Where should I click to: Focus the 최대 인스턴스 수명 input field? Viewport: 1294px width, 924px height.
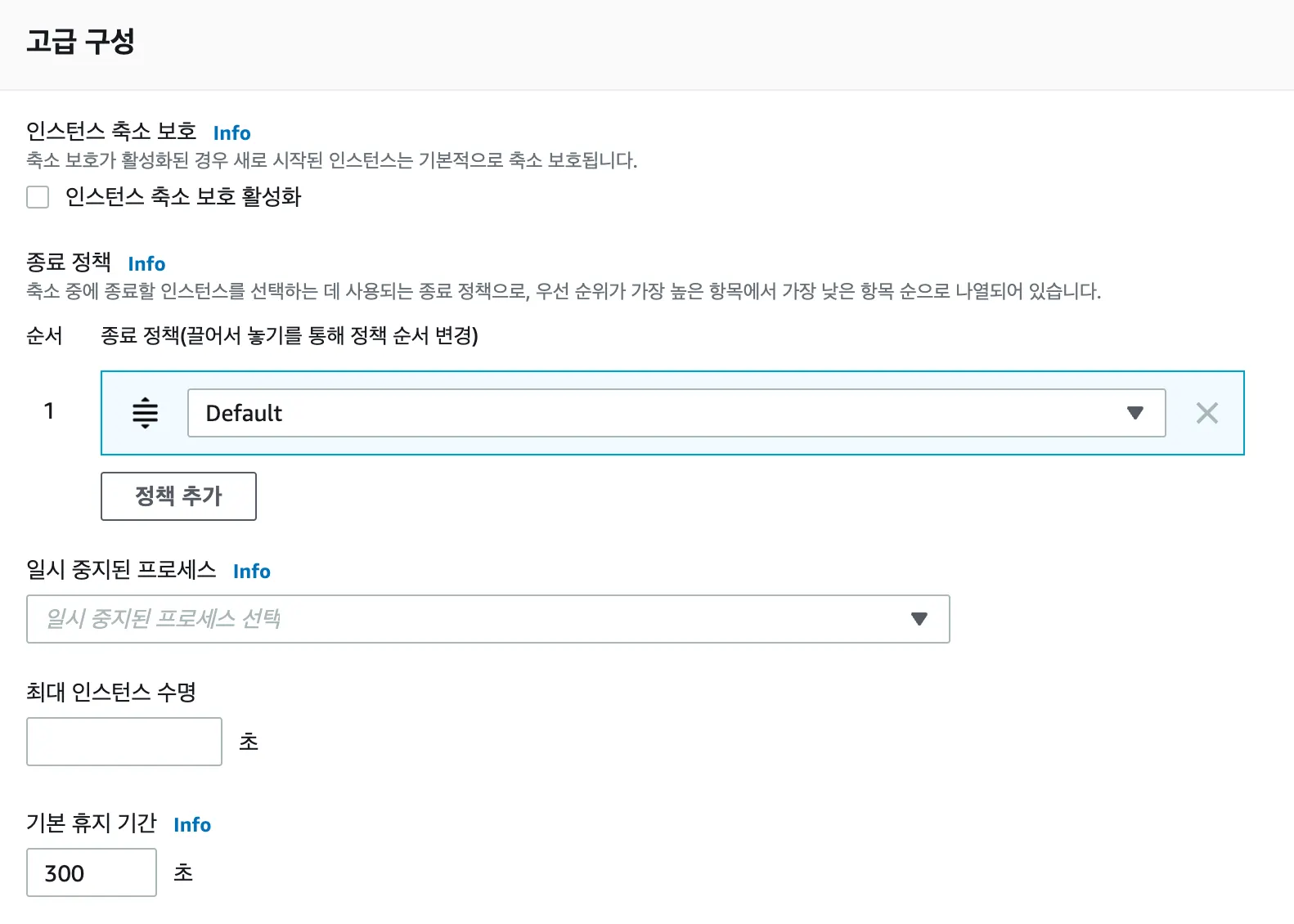coord(124,742)
